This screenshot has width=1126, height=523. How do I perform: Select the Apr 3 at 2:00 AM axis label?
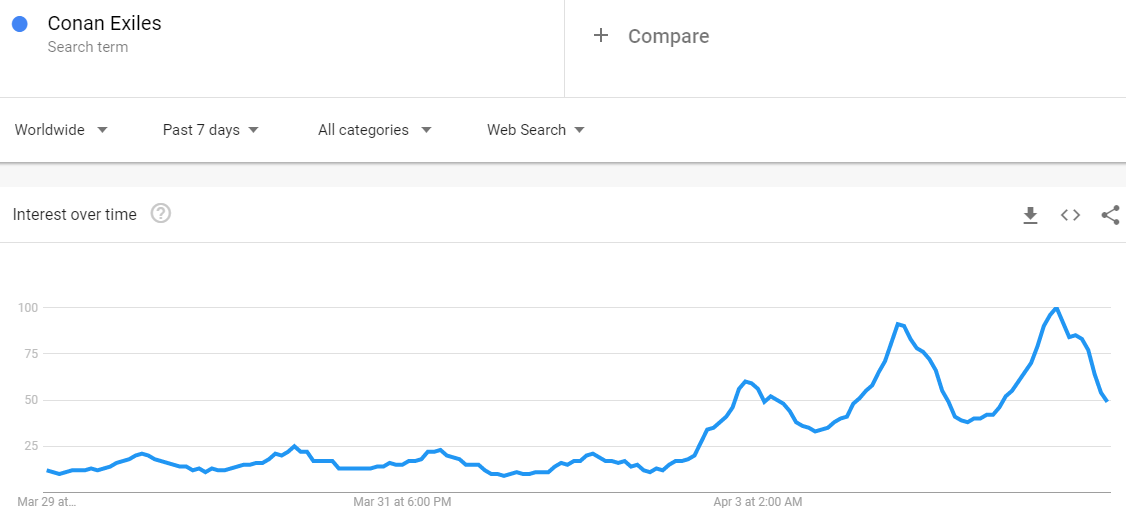click(759, 501)
